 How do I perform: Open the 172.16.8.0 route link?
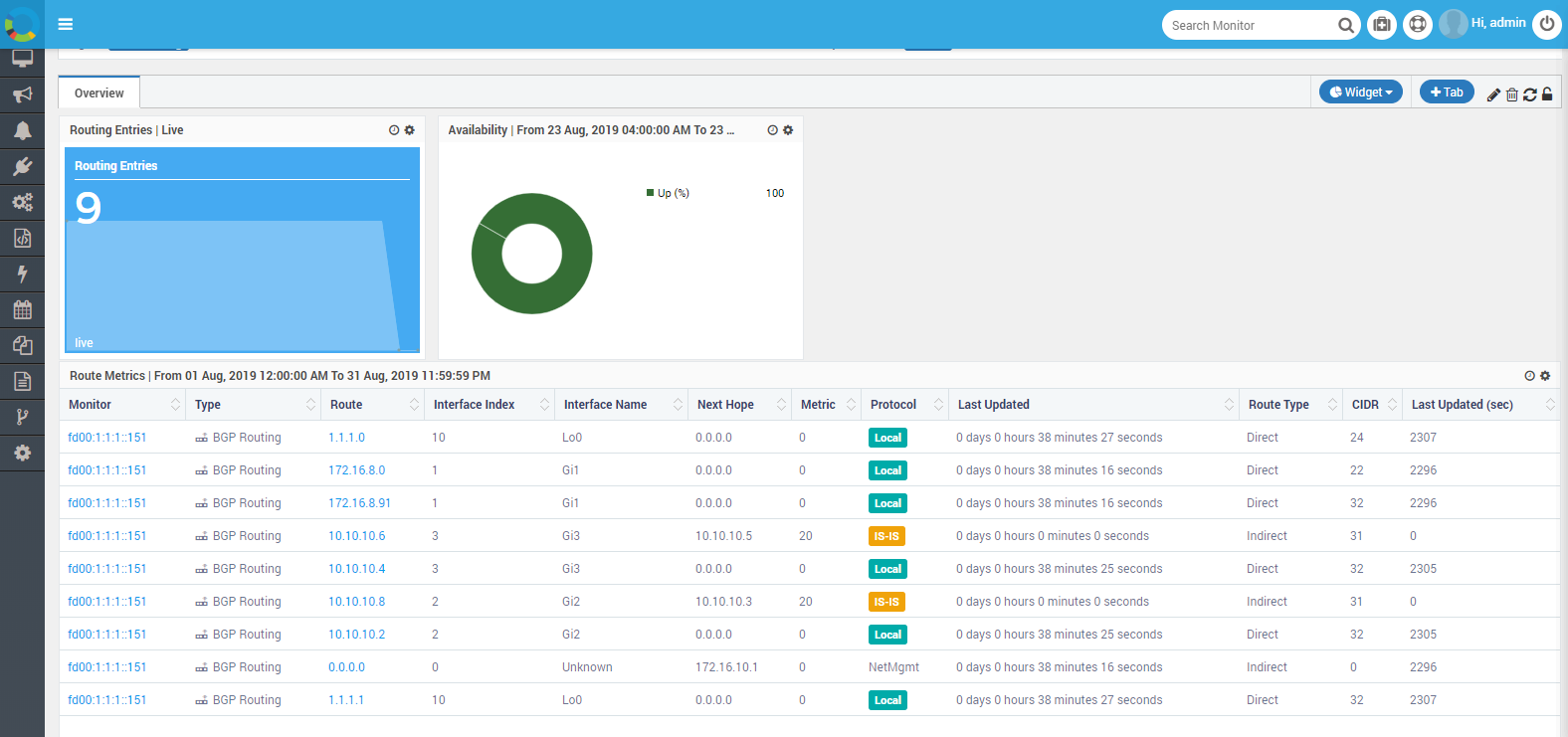[357, 470]
